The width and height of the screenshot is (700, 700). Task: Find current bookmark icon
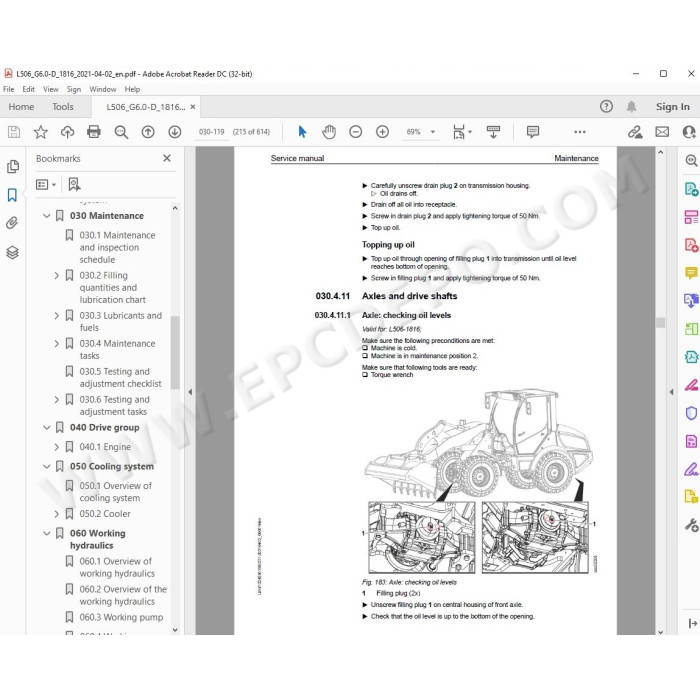[x=74, y=184]
